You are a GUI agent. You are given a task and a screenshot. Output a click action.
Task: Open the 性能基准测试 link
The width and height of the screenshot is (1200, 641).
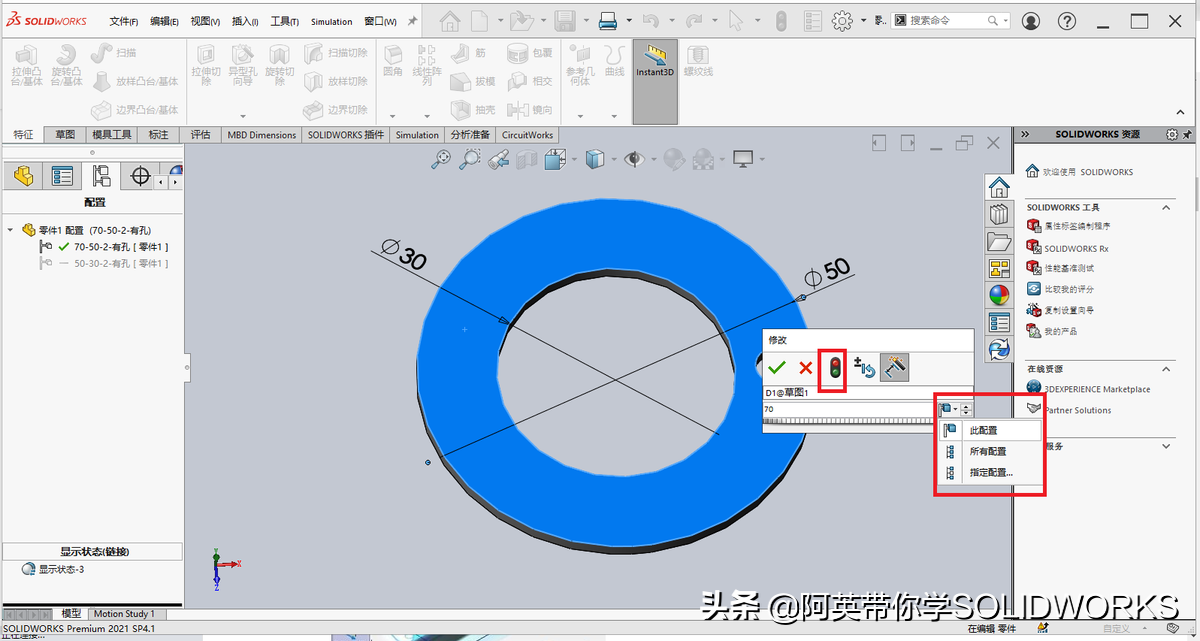[1069, 268]
